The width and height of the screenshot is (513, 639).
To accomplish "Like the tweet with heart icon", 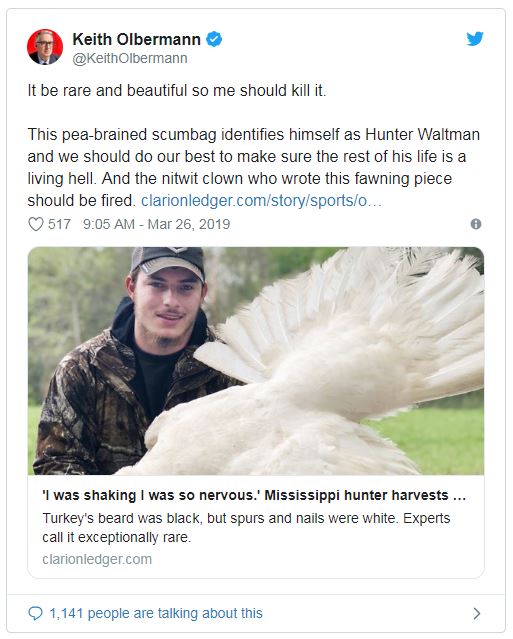I will click(36, 224).
